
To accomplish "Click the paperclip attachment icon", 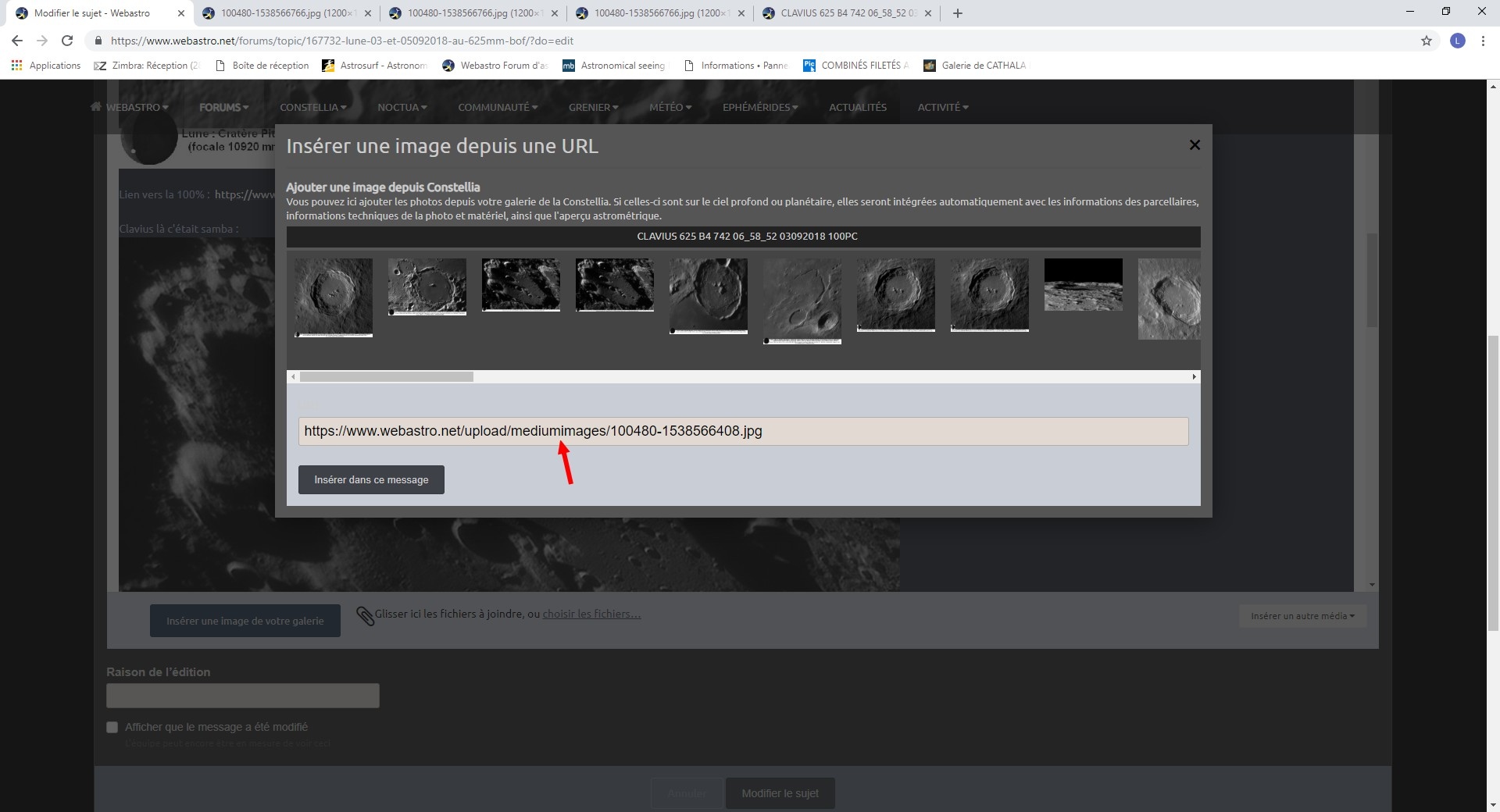I will pyautogui.click(x=365, y=616).
